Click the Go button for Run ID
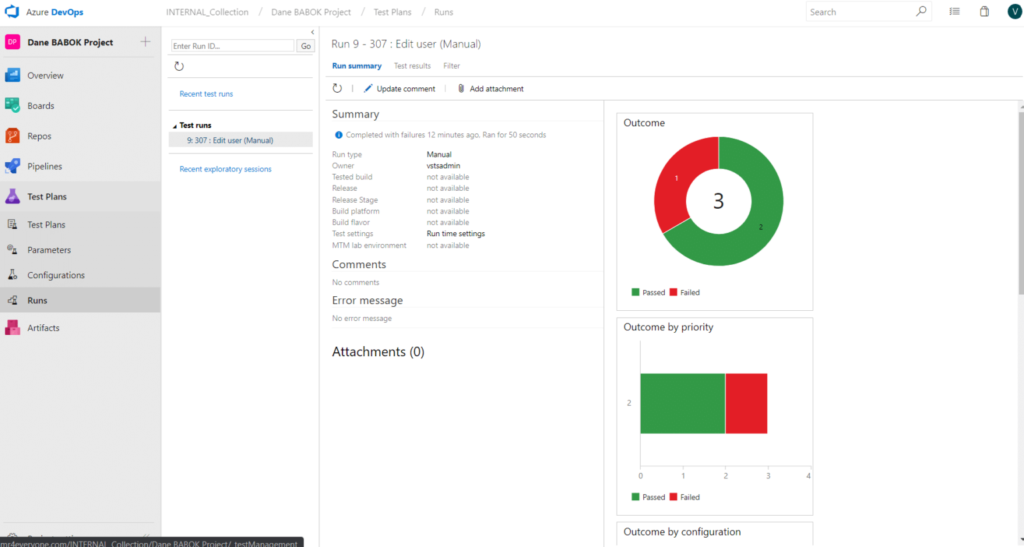1024x547 pixels. 306,46
